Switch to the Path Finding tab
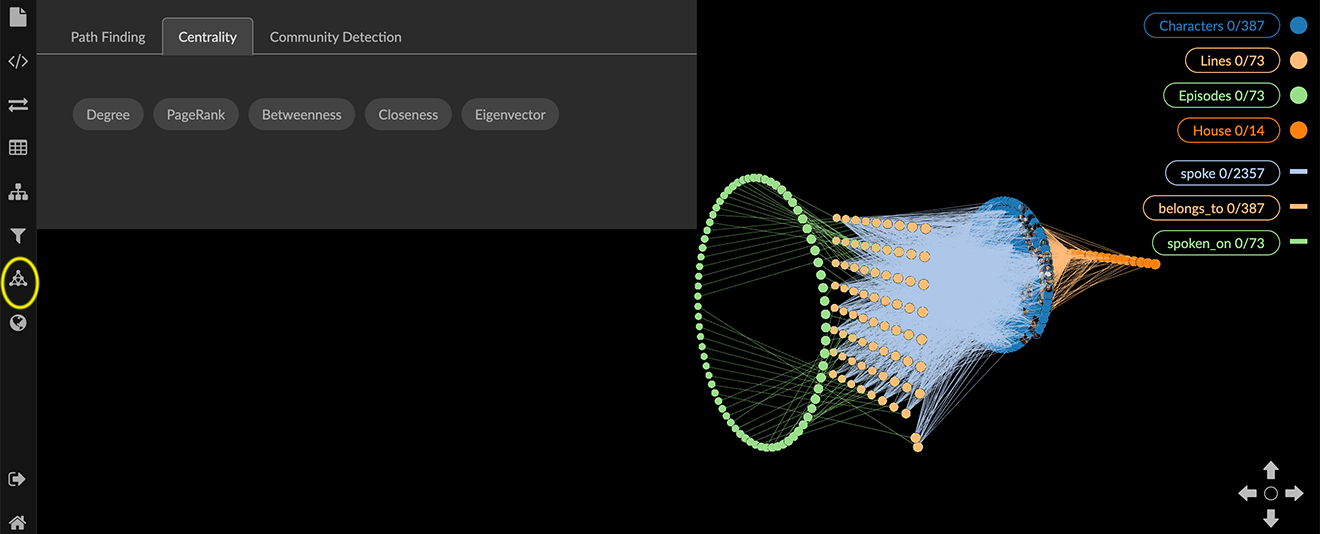 click(108, 37)
